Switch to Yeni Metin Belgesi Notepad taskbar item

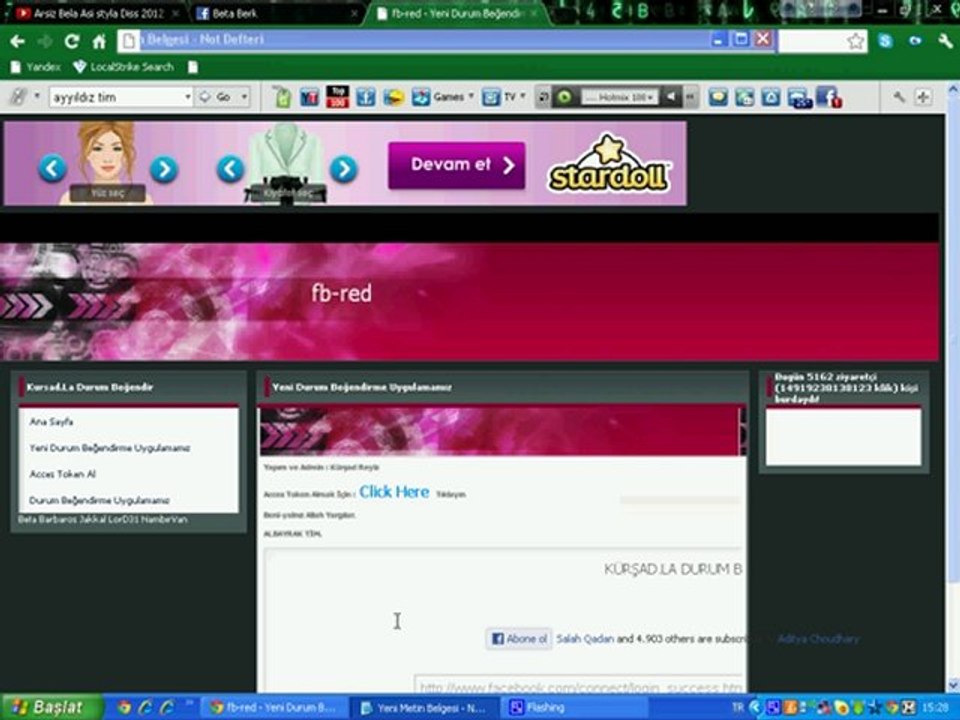click(x=425, y=707)
